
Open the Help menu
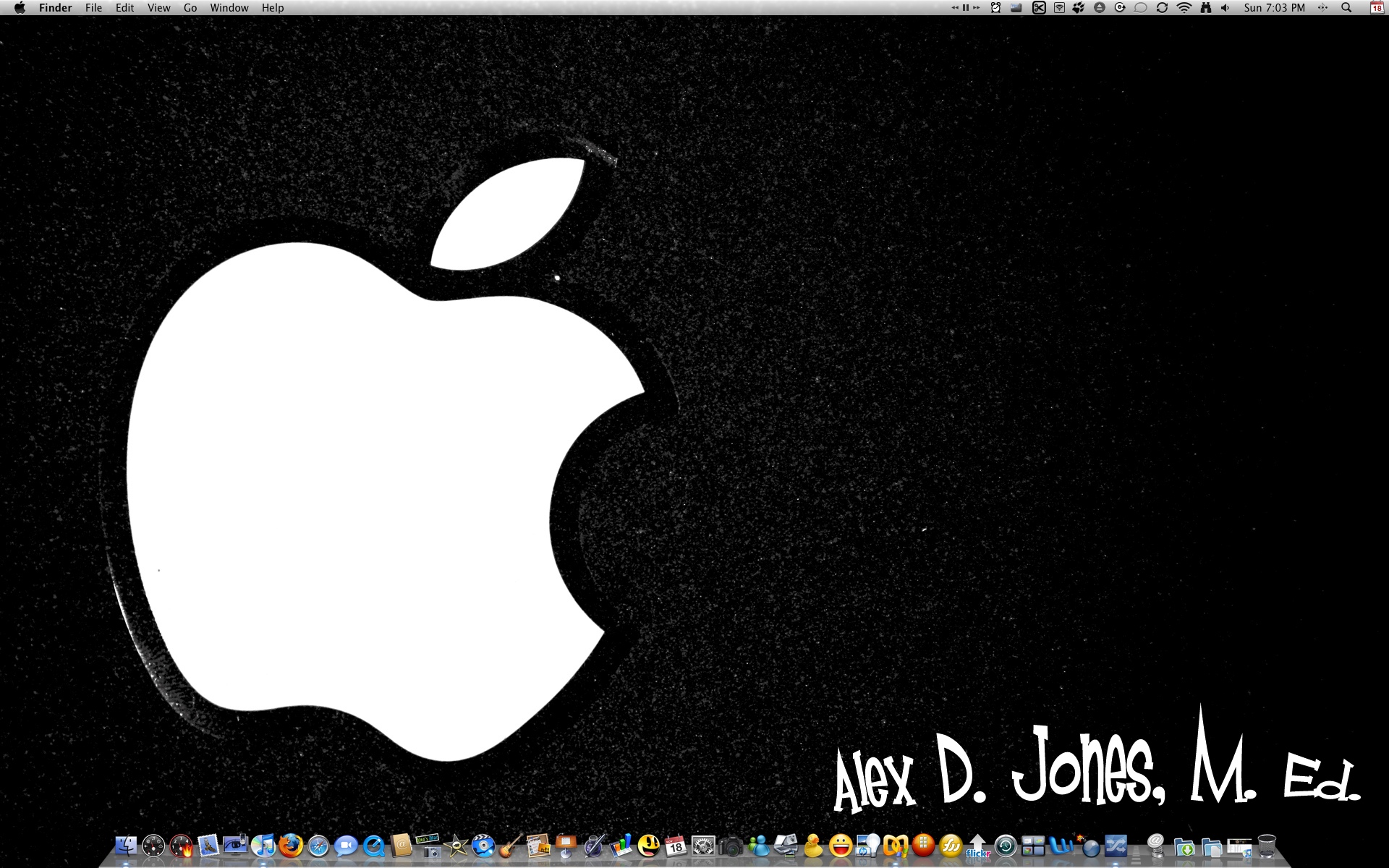[273, 8]
